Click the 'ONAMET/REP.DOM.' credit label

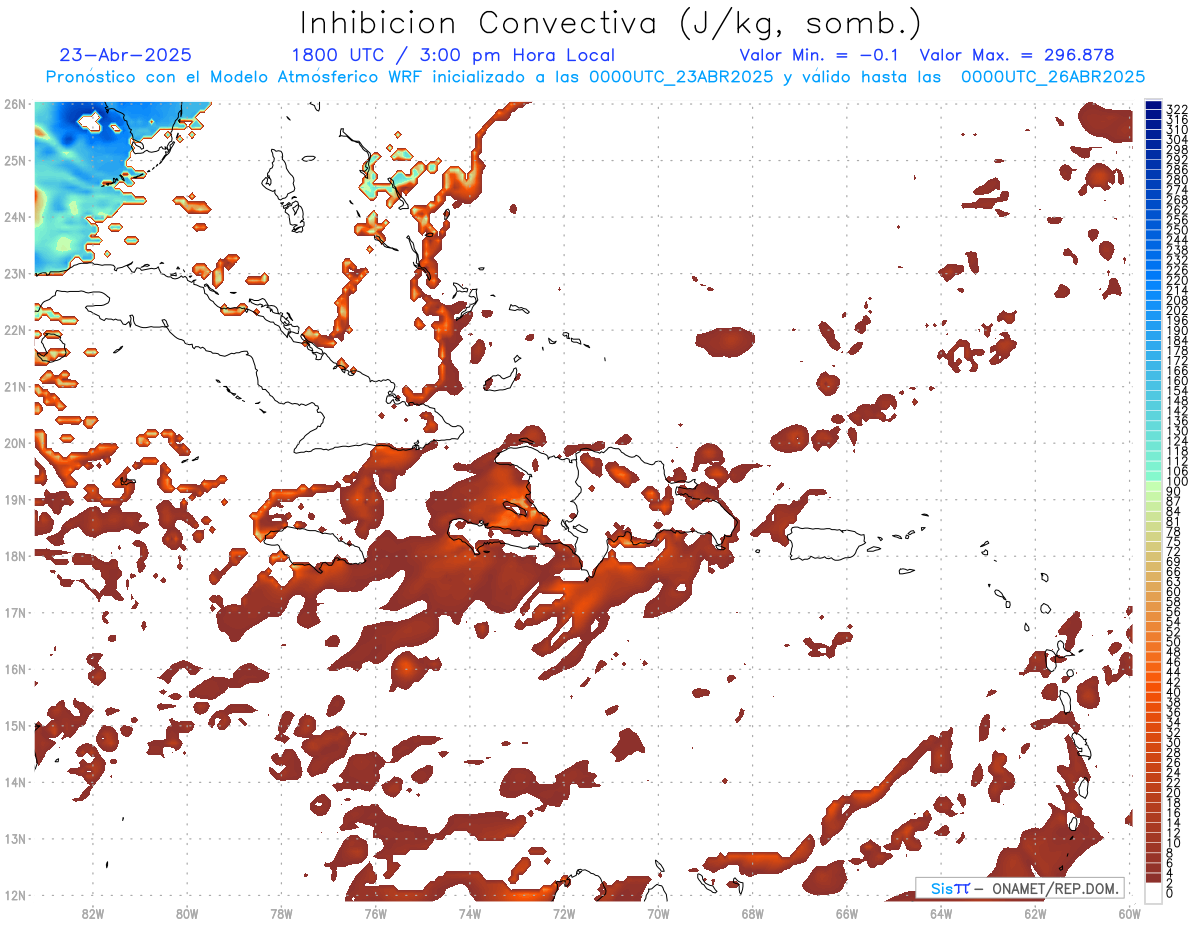point(1055,889)
